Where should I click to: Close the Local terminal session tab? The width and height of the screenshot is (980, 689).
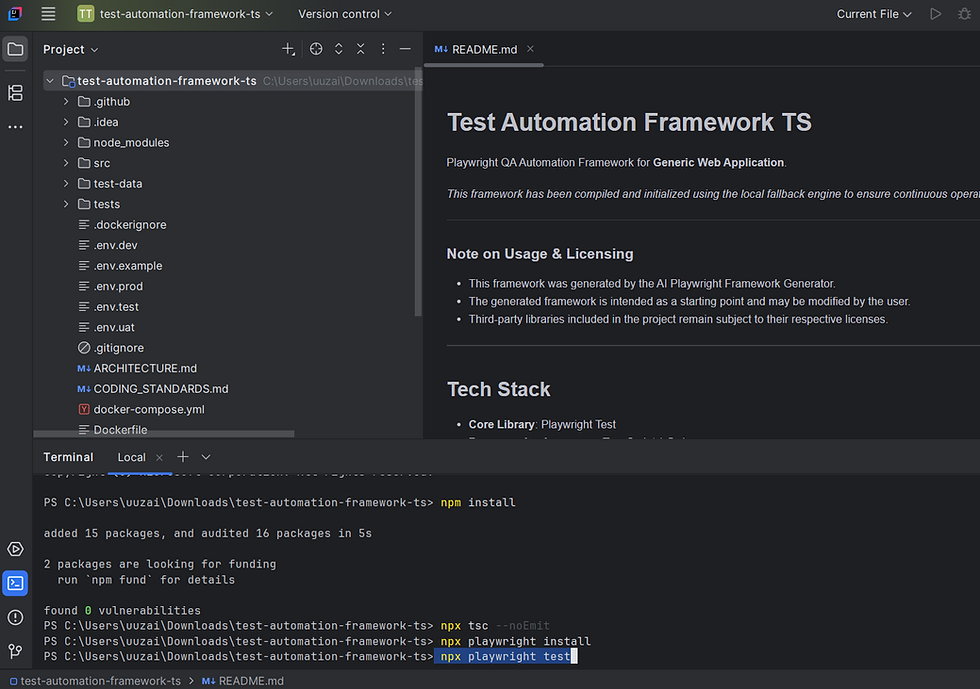tap(159, 458)
